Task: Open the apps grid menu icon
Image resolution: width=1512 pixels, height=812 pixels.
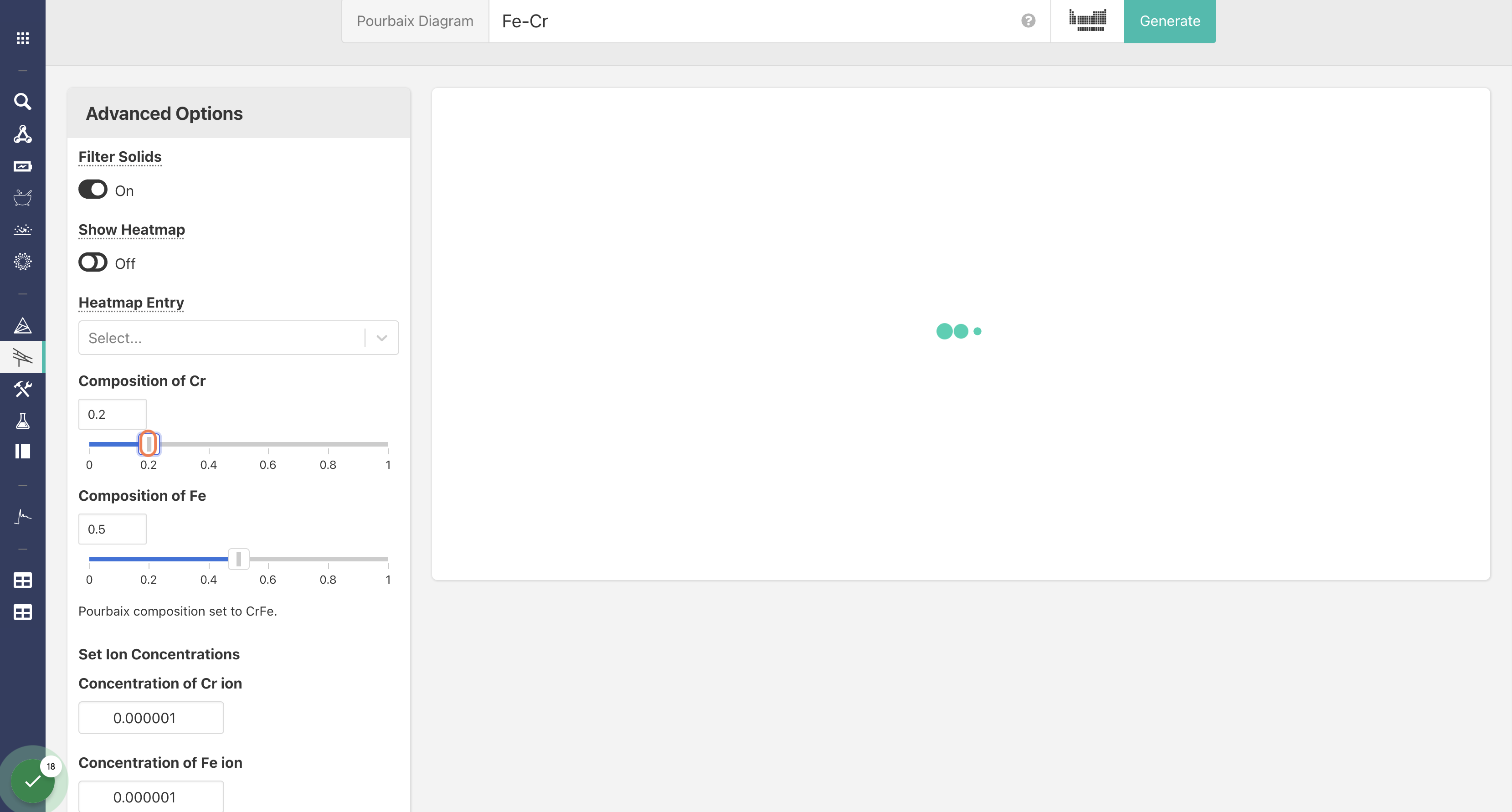Action: (22, 38)
